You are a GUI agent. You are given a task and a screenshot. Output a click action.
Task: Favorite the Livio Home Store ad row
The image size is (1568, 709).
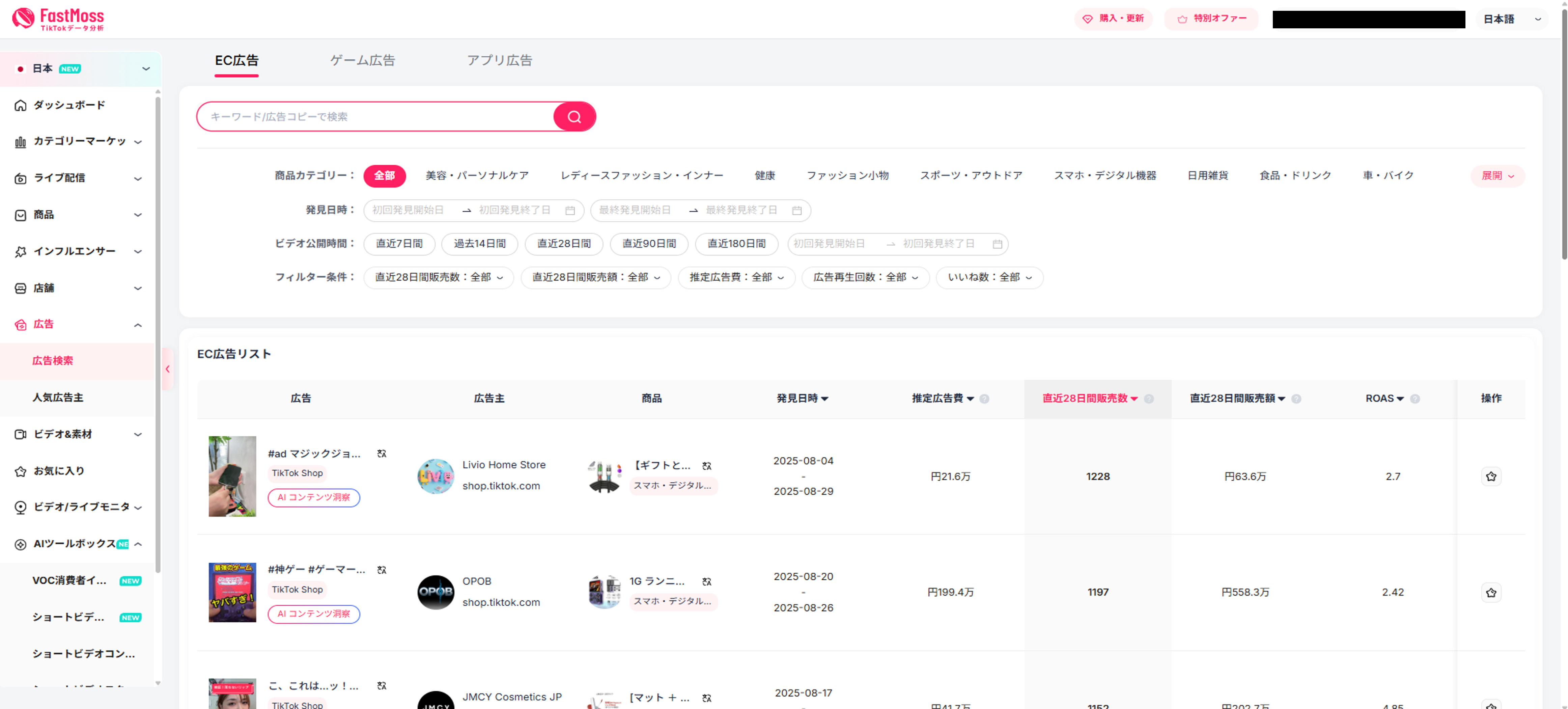pyautogui.click(x=1491, y=476)
